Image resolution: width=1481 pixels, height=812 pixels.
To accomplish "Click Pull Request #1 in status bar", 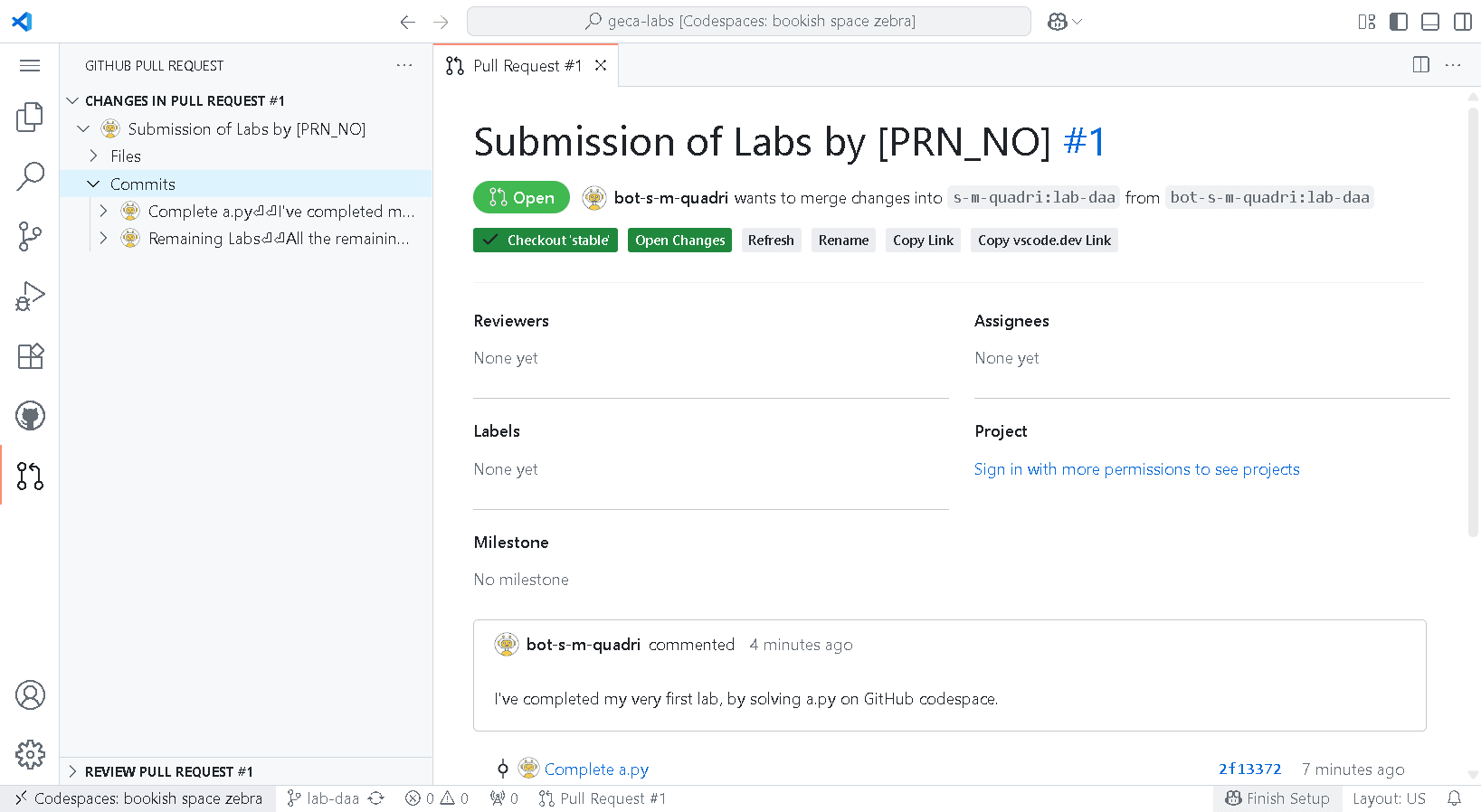I will (x=603, y=798).
